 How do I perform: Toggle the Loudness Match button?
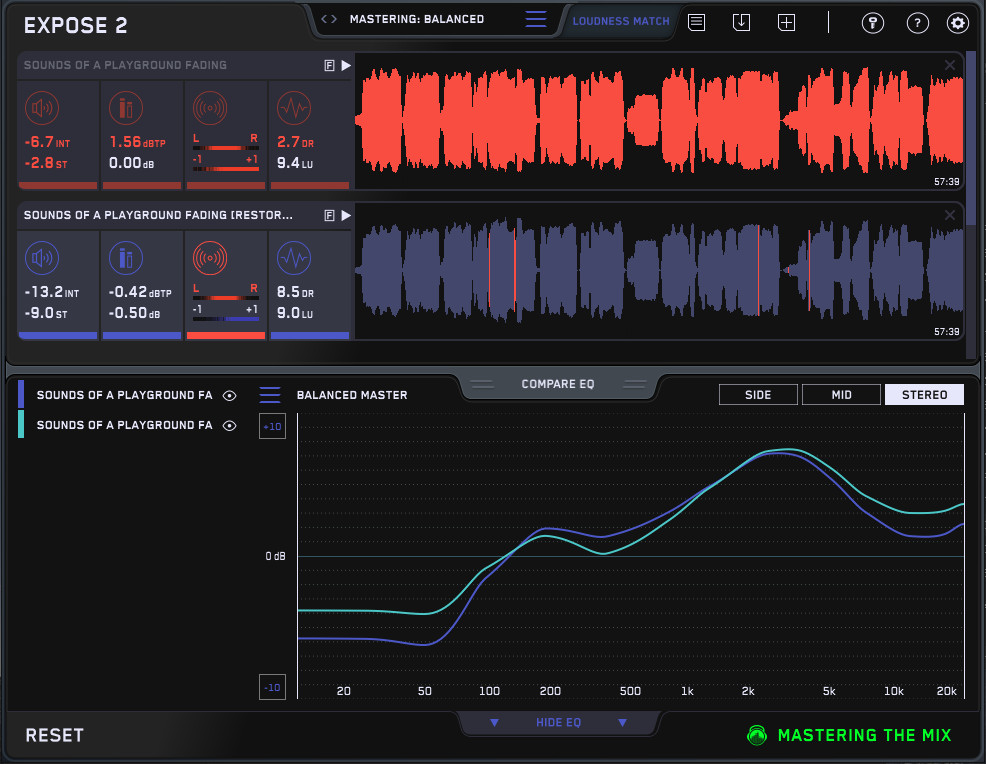[x=621, y=21]
